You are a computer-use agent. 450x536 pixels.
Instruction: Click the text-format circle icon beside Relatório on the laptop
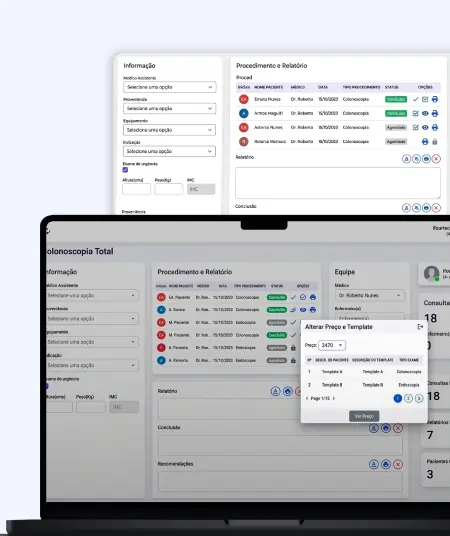[275, 391]
